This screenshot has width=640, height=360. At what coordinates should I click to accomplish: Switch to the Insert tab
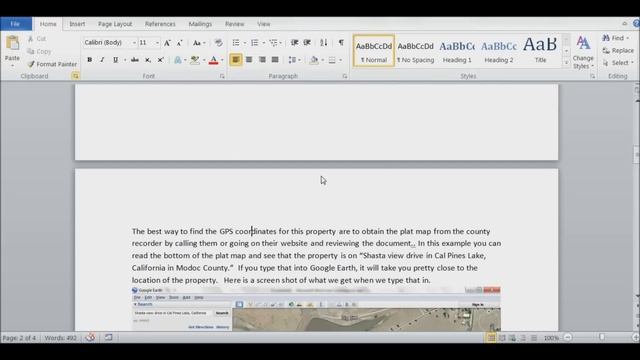coord(77,24)
